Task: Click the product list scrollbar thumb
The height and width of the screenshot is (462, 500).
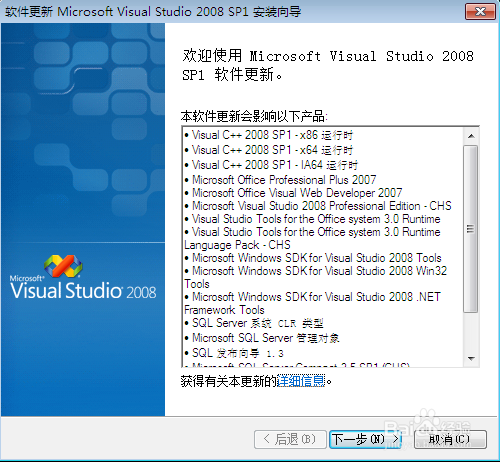Action: click(x=471, y=229)
